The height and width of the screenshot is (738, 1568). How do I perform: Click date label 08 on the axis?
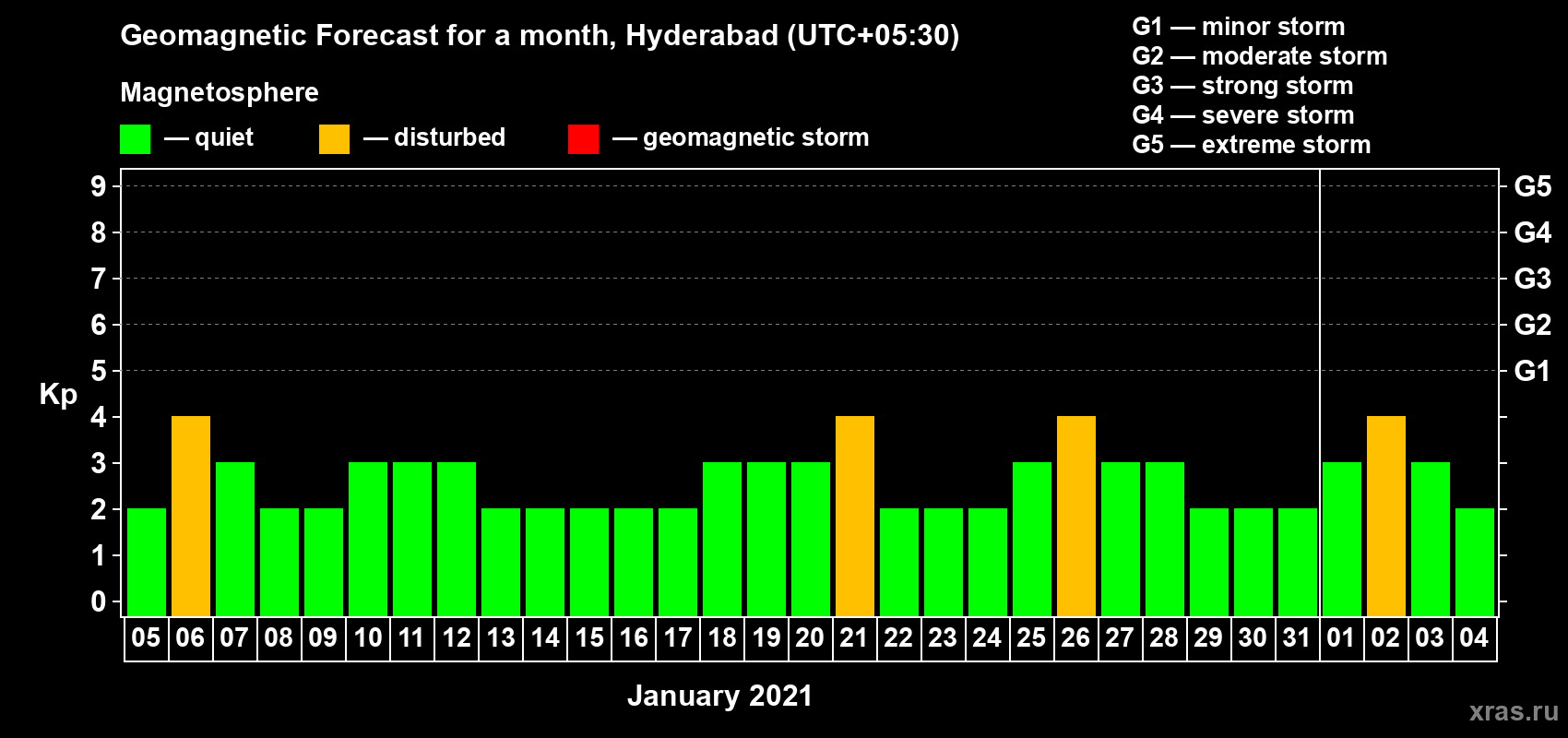tap(279, 637)
